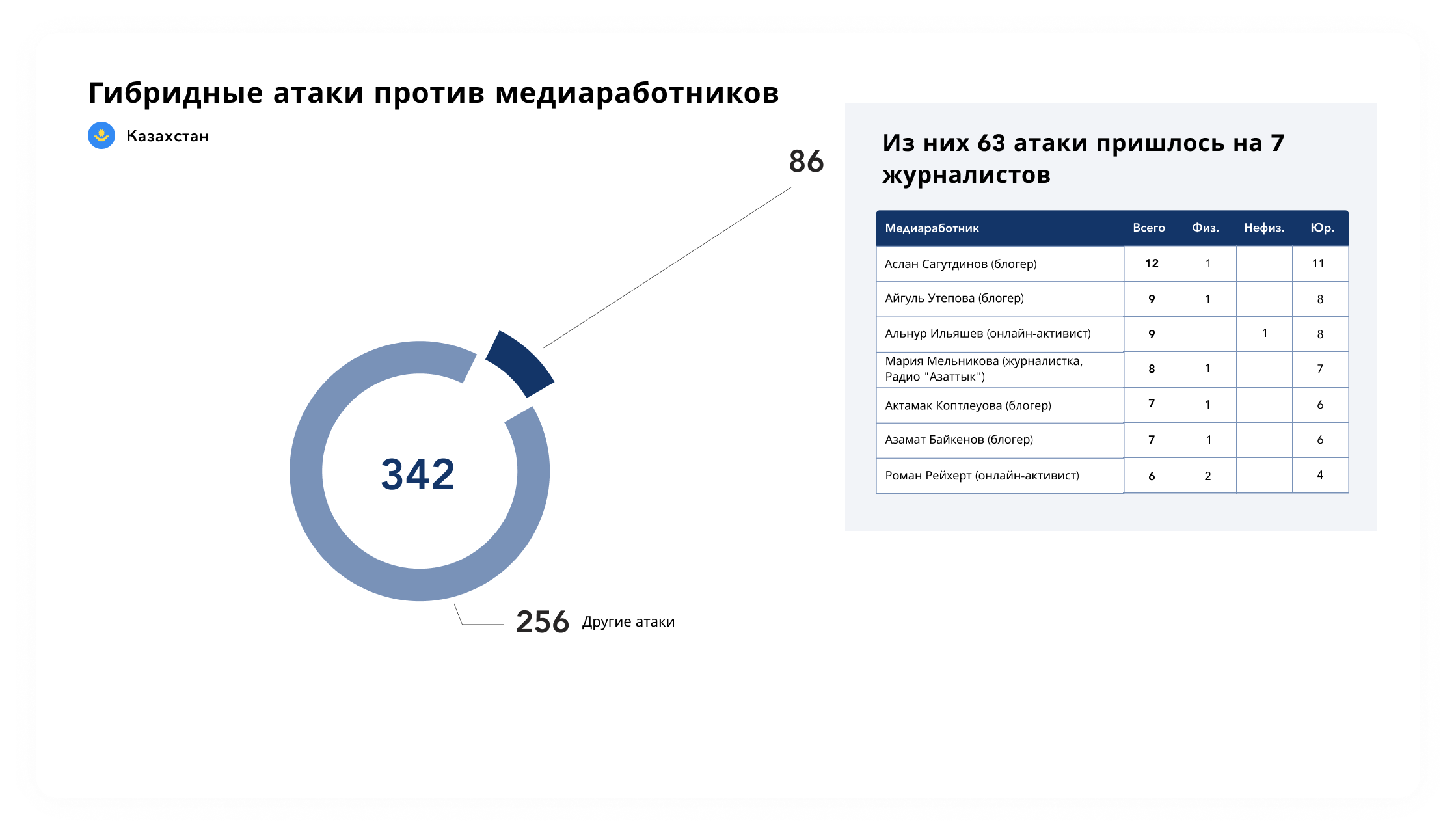The image size is (1456, 836).
Task: Click total '6' for Роман Рейхерт
Action: point(1152,476)
